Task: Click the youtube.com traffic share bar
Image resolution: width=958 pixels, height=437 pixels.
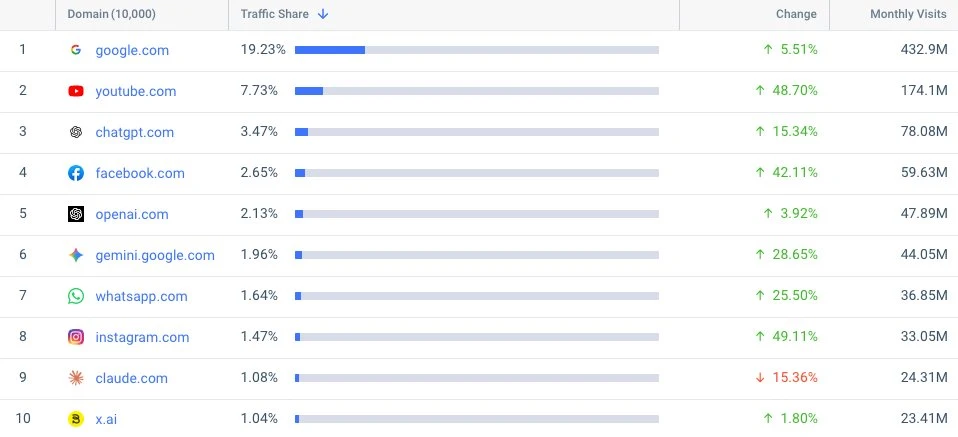Action: (x=477, y=91)
